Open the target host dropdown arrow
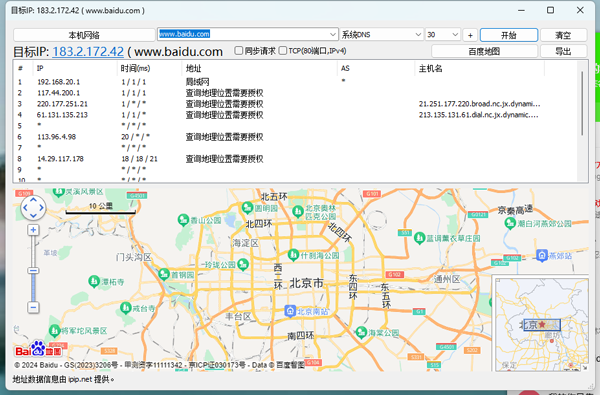Viewport: 600px width, 395px height. (333, 34)
